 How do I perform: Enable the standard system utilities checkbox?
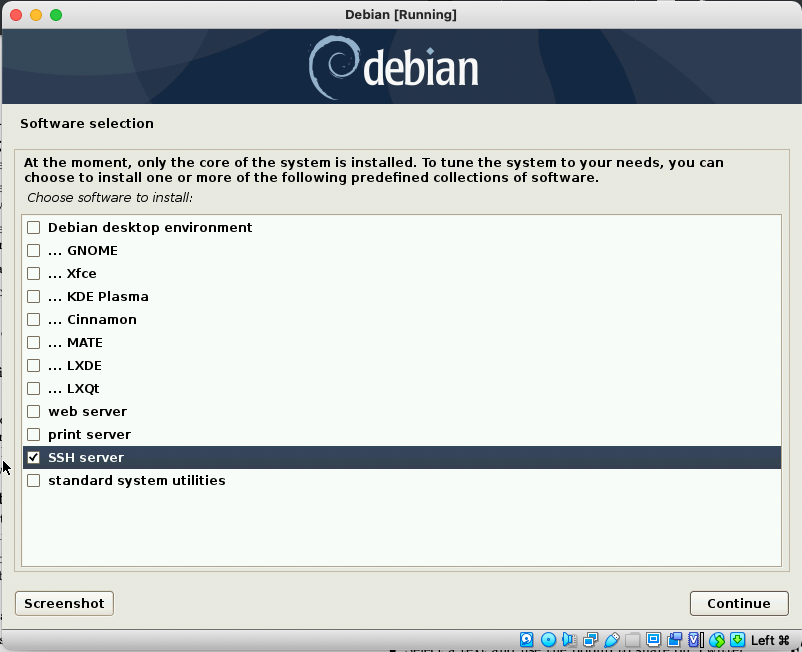tap(34, 480)
